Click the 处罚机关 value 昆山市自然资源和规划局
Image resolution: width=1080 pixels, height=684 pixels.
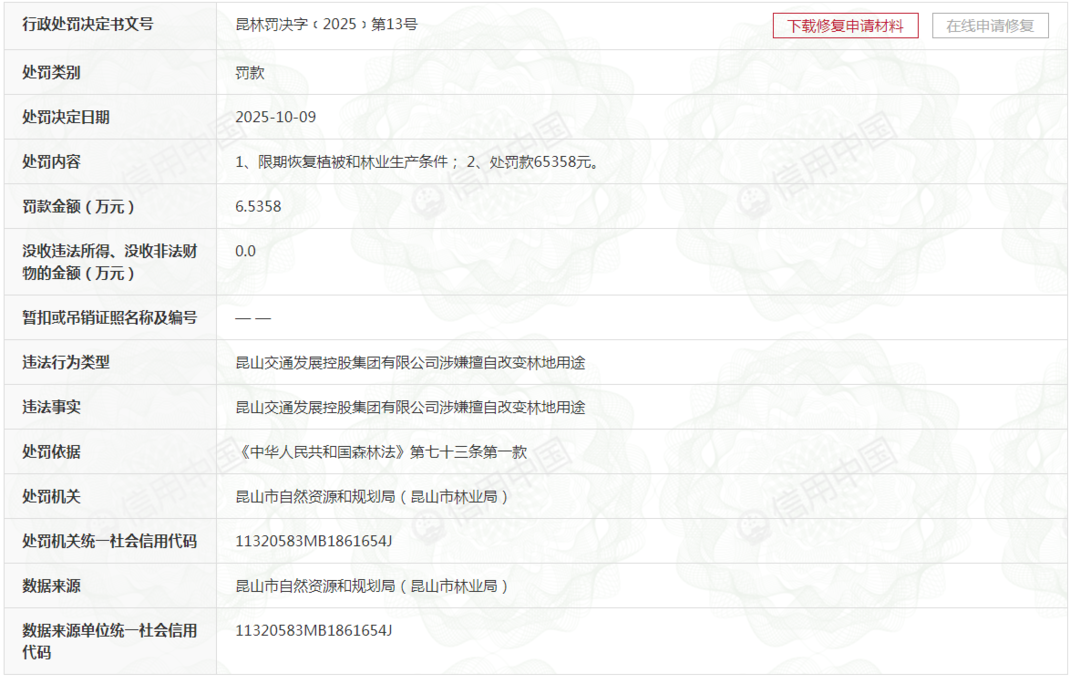372,496
